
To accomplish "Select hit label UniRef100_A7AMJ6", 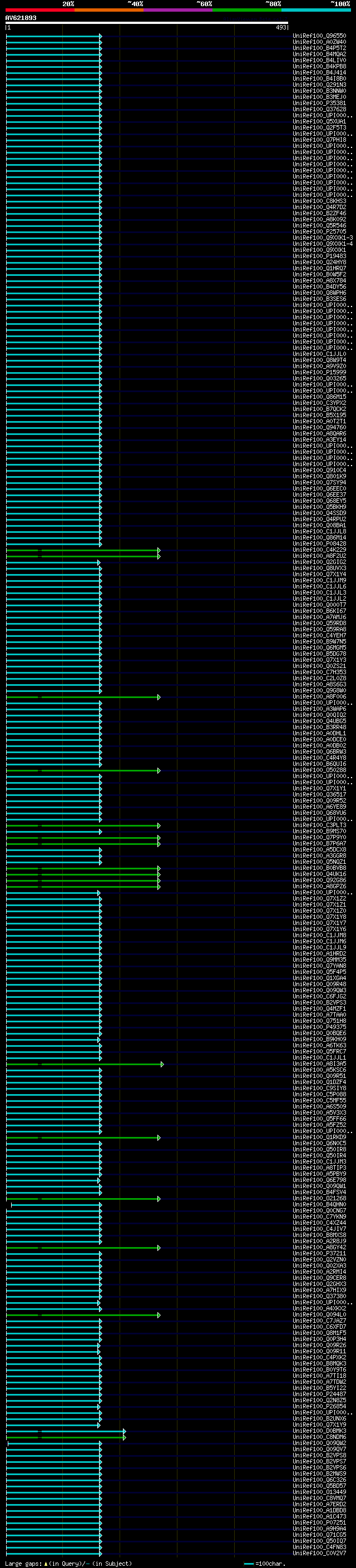I will 319,617.
